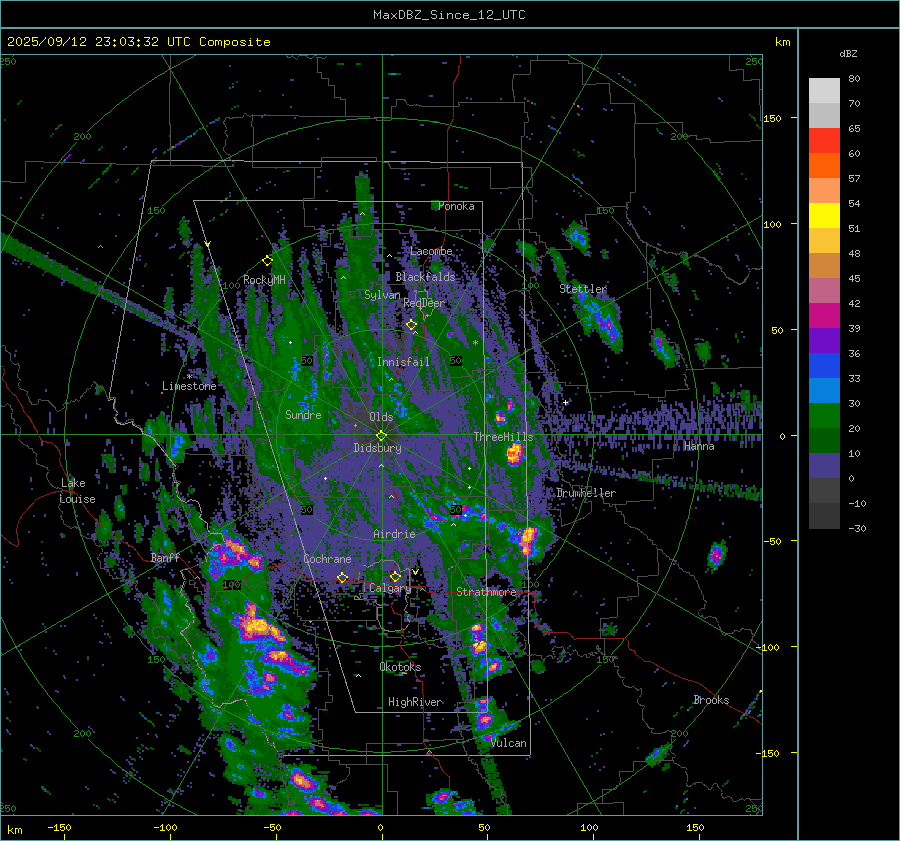This screenshot has width=900, height=841.
Task: Click the Sylvan label on the map
Action: (382, 295)
